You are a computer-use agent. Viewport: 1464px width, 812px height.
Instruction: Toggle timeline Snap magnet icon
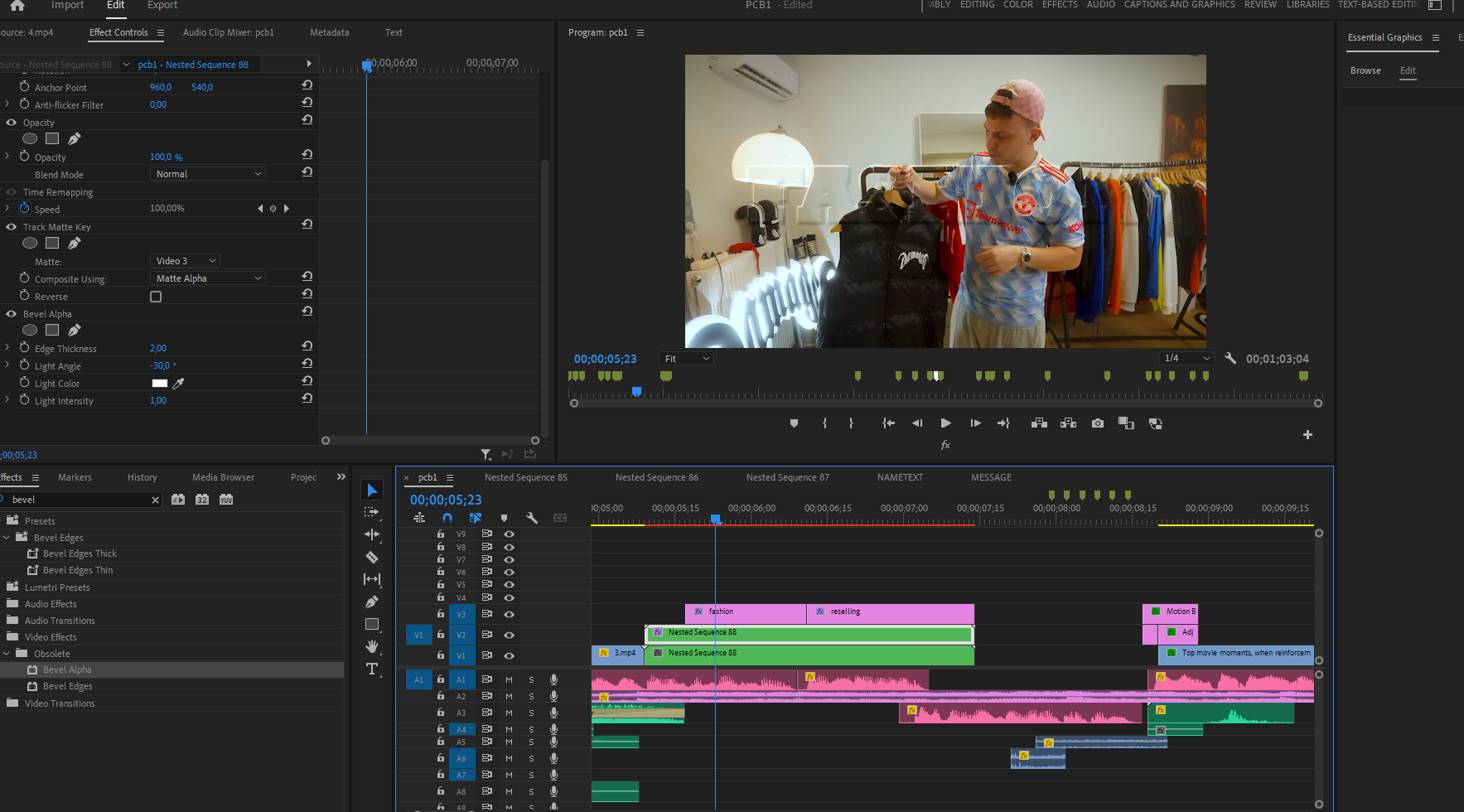click(x=447, y=518)
